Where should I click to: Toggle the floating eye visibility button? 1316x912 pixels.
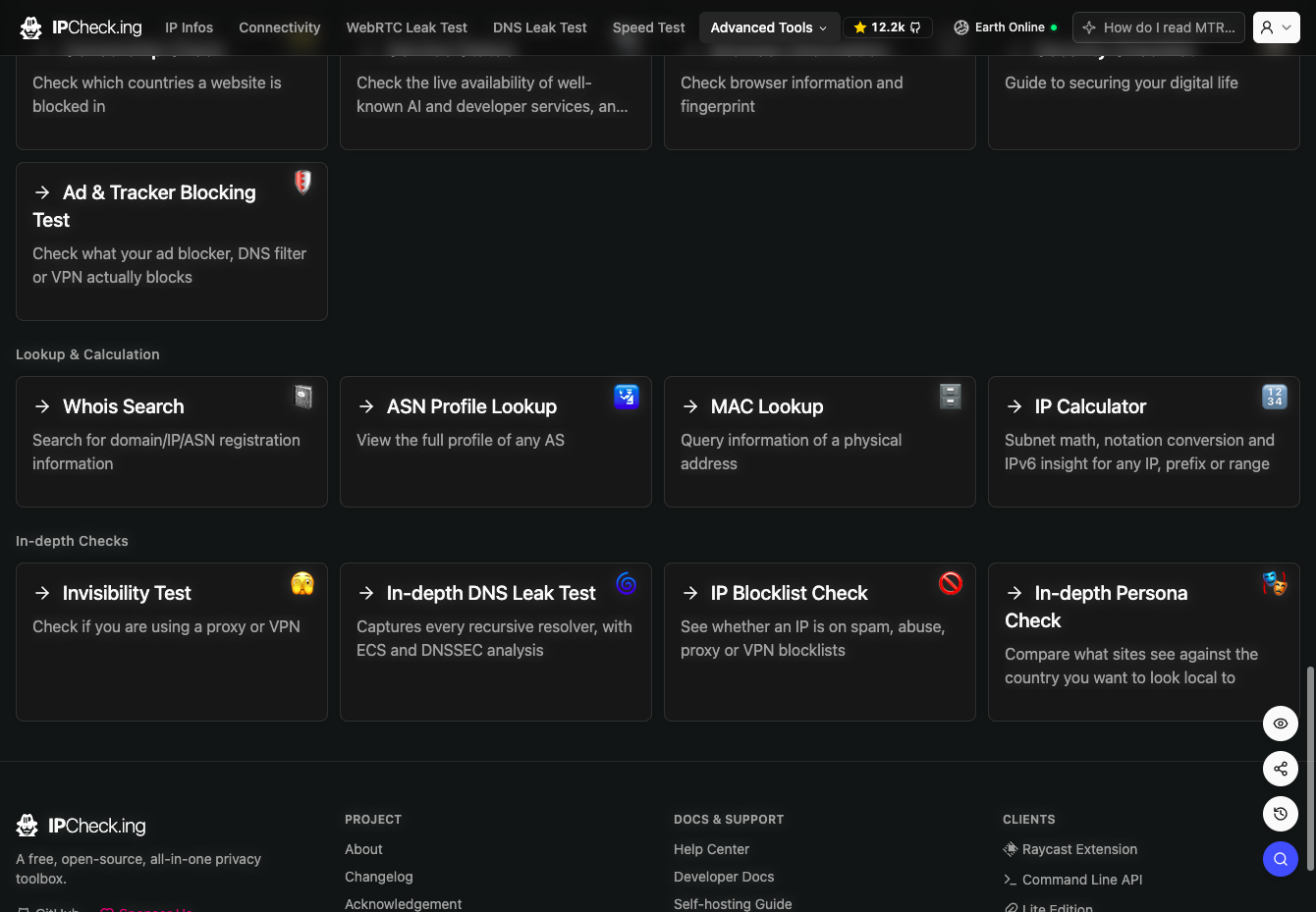pyautogui.click(x=1281, y=724)
